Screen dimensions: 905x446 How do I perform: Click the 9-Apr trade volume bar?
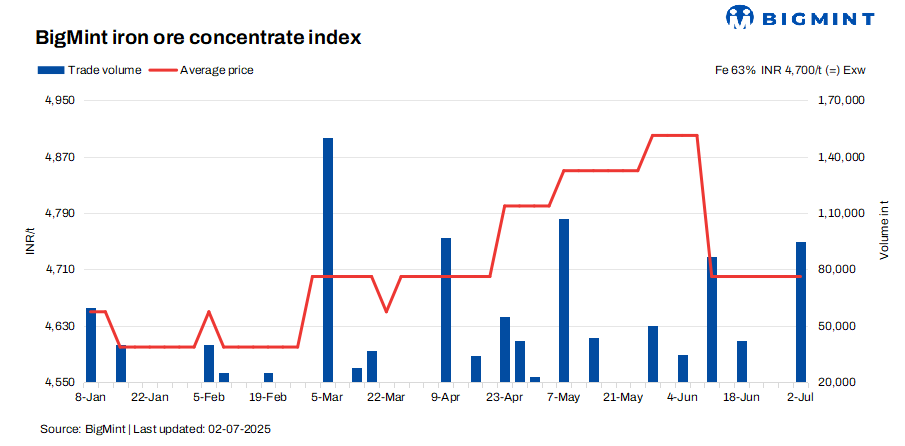(x=446, y=310)
